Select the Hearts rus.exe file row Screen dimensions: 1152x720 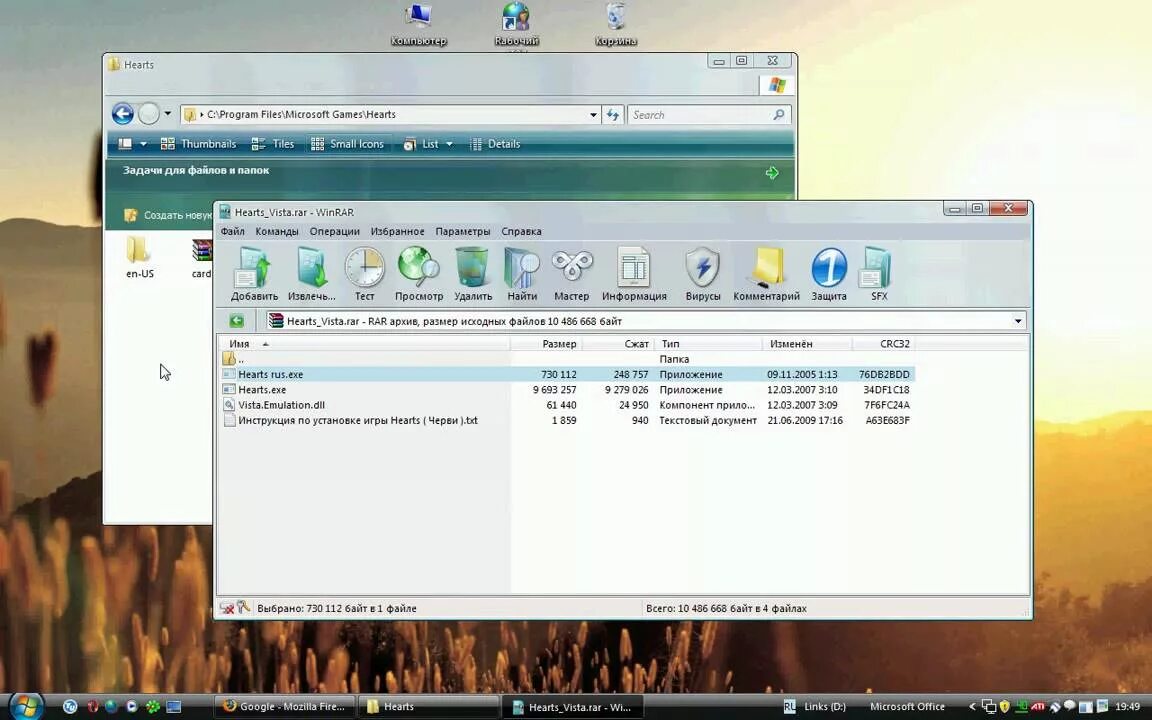click(x=566, y=375)
